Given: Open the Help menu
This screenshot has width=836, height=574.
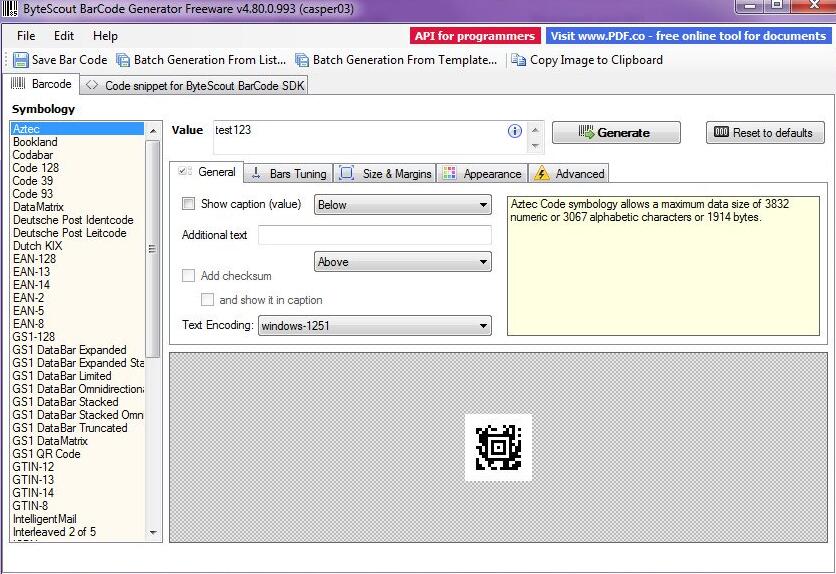Looking at the screenshot, I should [x=105, y=36].
